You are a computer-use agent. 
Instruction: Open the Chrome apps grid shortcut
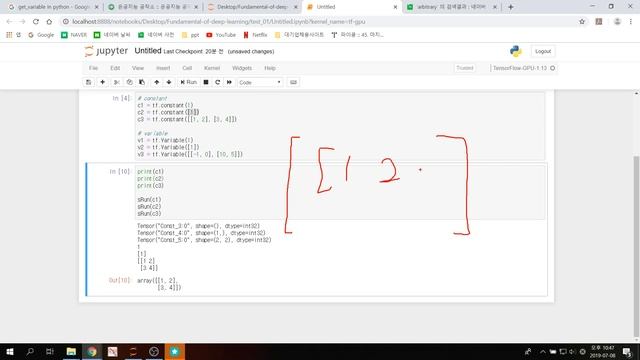click(9, 35)
